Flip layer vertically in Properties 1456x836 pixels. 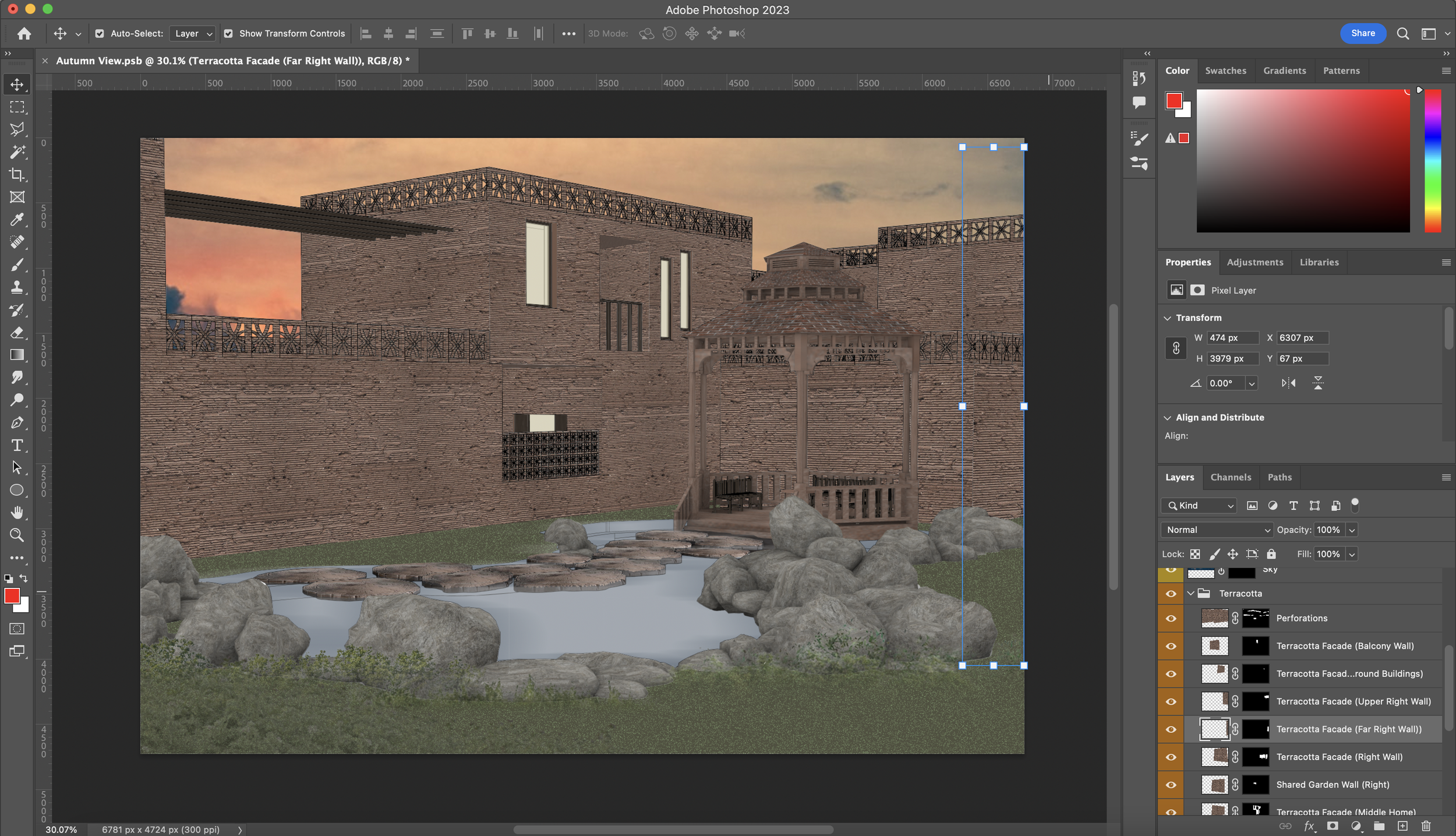coord(1318,383)
